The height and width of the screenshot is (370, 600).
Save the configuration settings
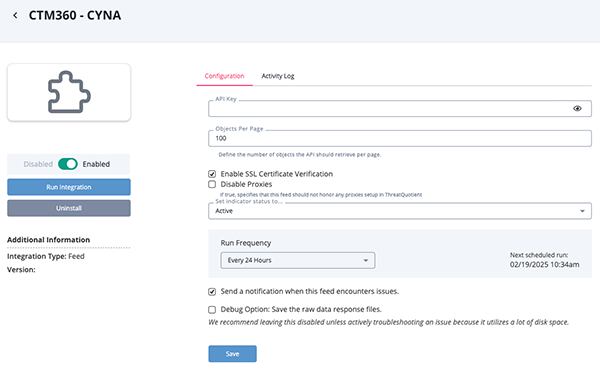point(232,354)
